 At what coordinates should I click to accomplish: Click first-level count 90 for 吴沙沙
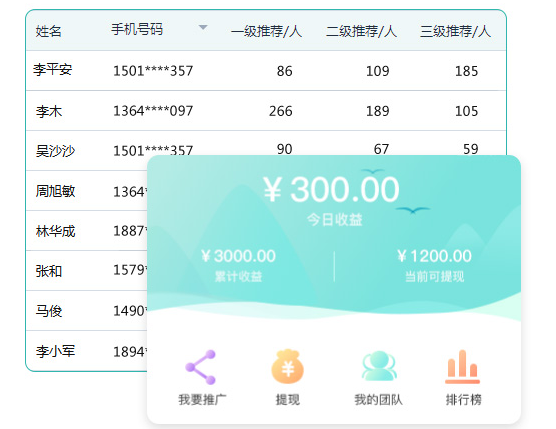[x=284, y=149]
